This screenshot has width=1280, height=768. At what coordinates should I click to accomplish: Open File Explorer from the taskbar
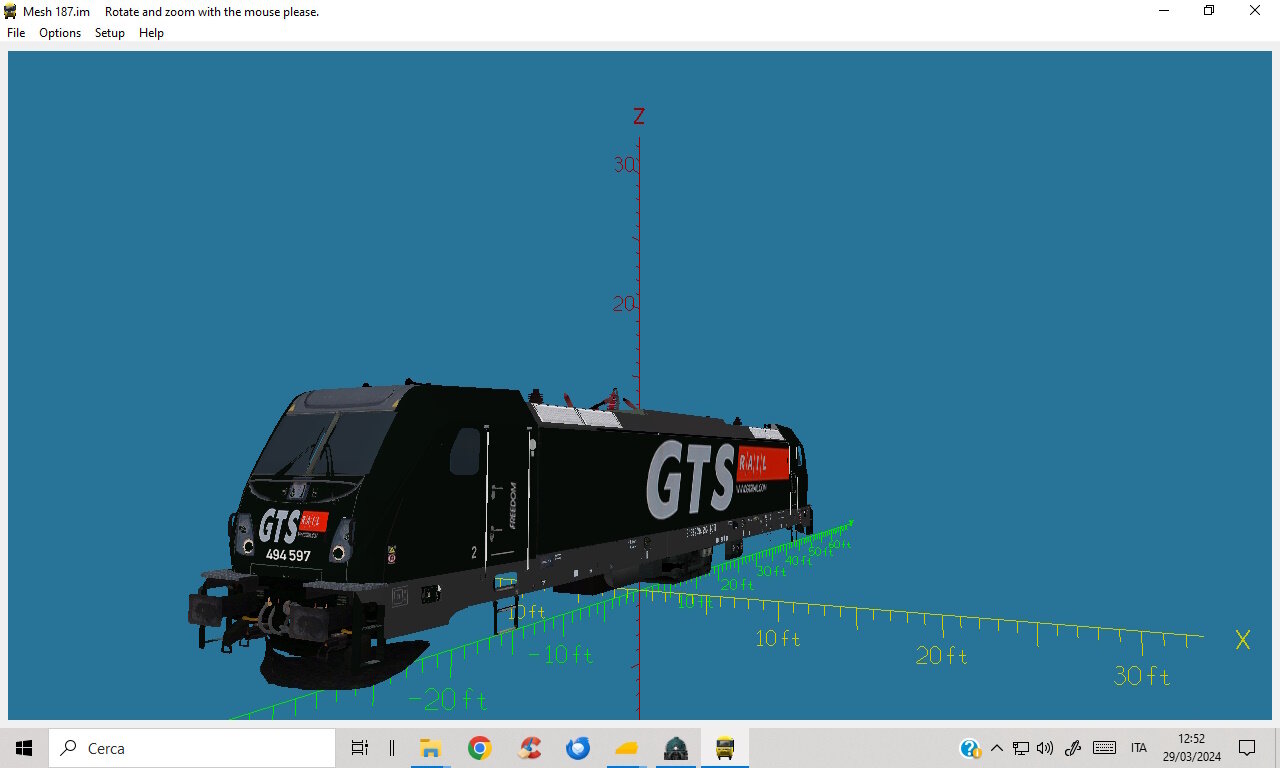pos(430,748)
